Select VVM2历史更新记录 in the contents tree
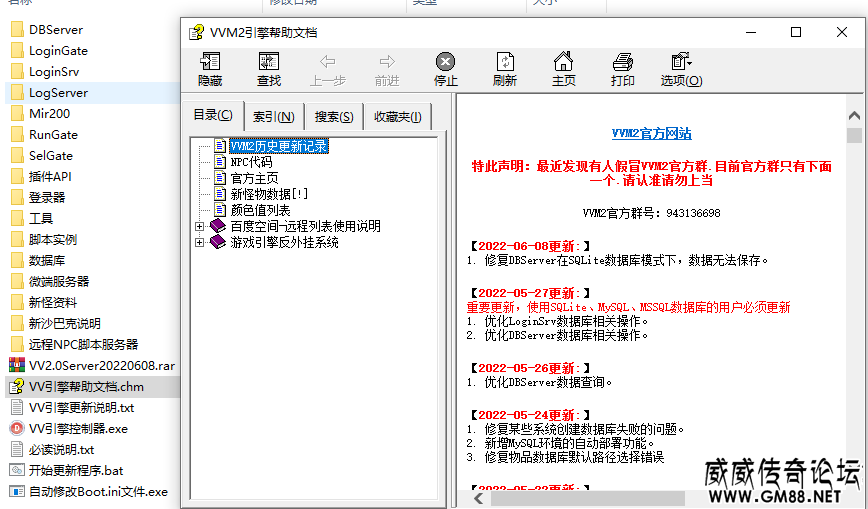The image size is (868, 509). 279,146
